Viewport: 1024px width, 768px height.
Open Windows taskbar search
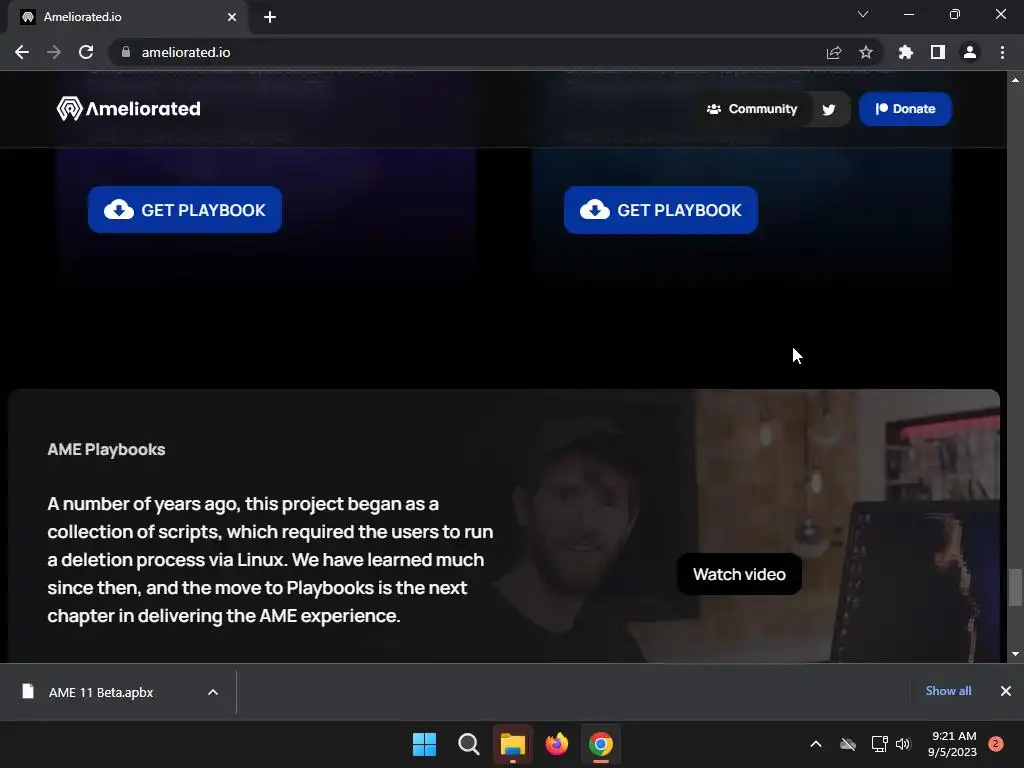(468, 744)
